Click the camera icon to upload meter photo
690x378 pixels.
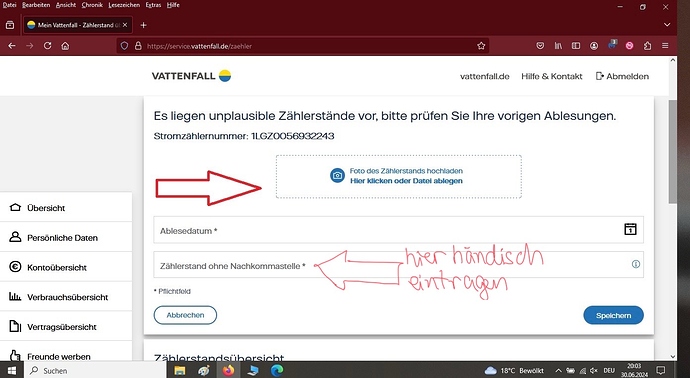[x=338, y=176]
